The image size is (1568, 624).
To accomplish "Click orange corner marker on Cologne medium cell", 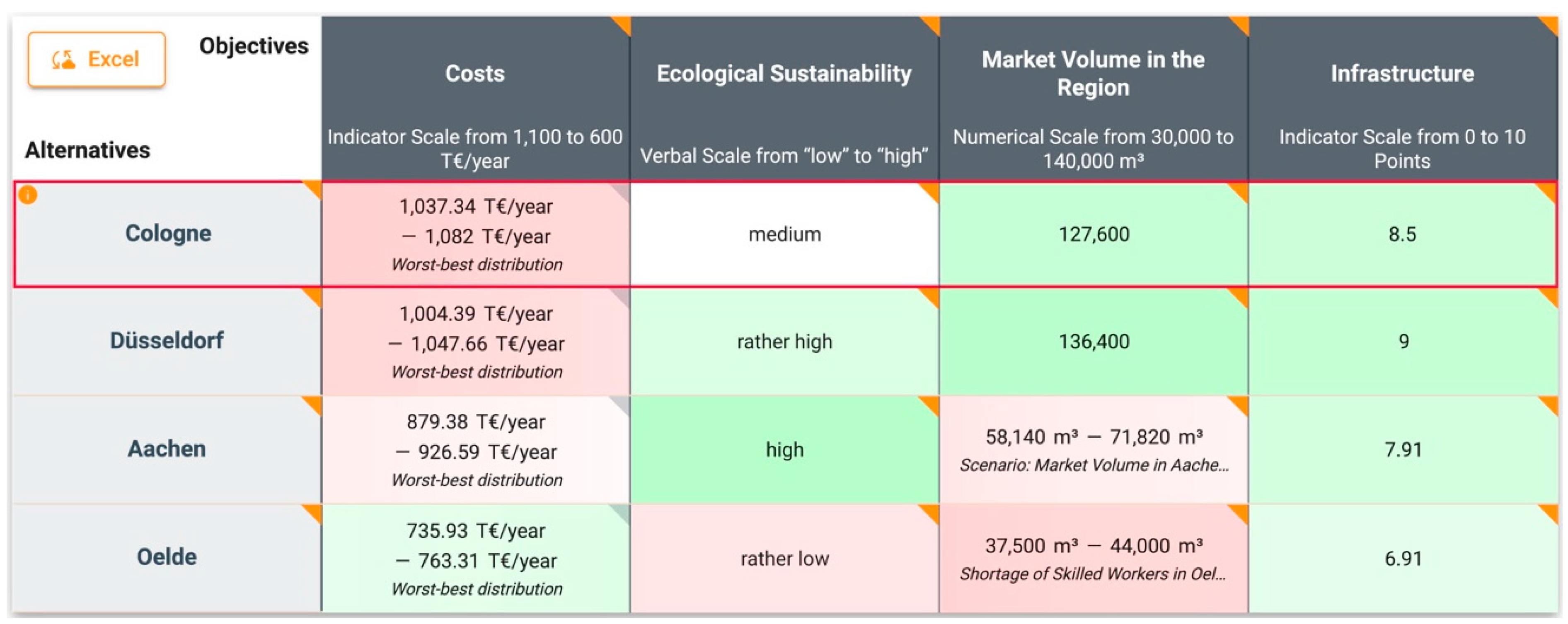I will click(931, 190).
